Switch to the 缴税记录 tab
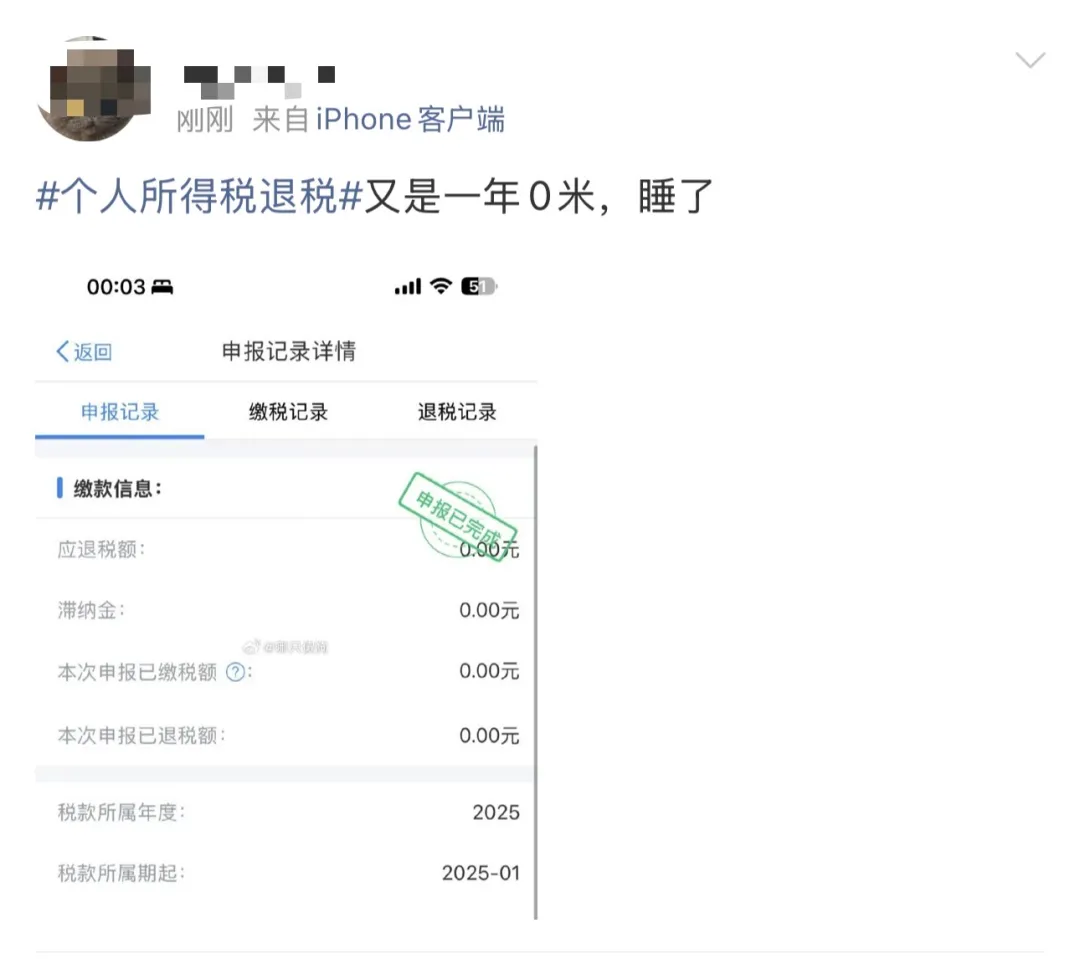The width and height of the screenshot is (1080, 959). tap(288, 412)
